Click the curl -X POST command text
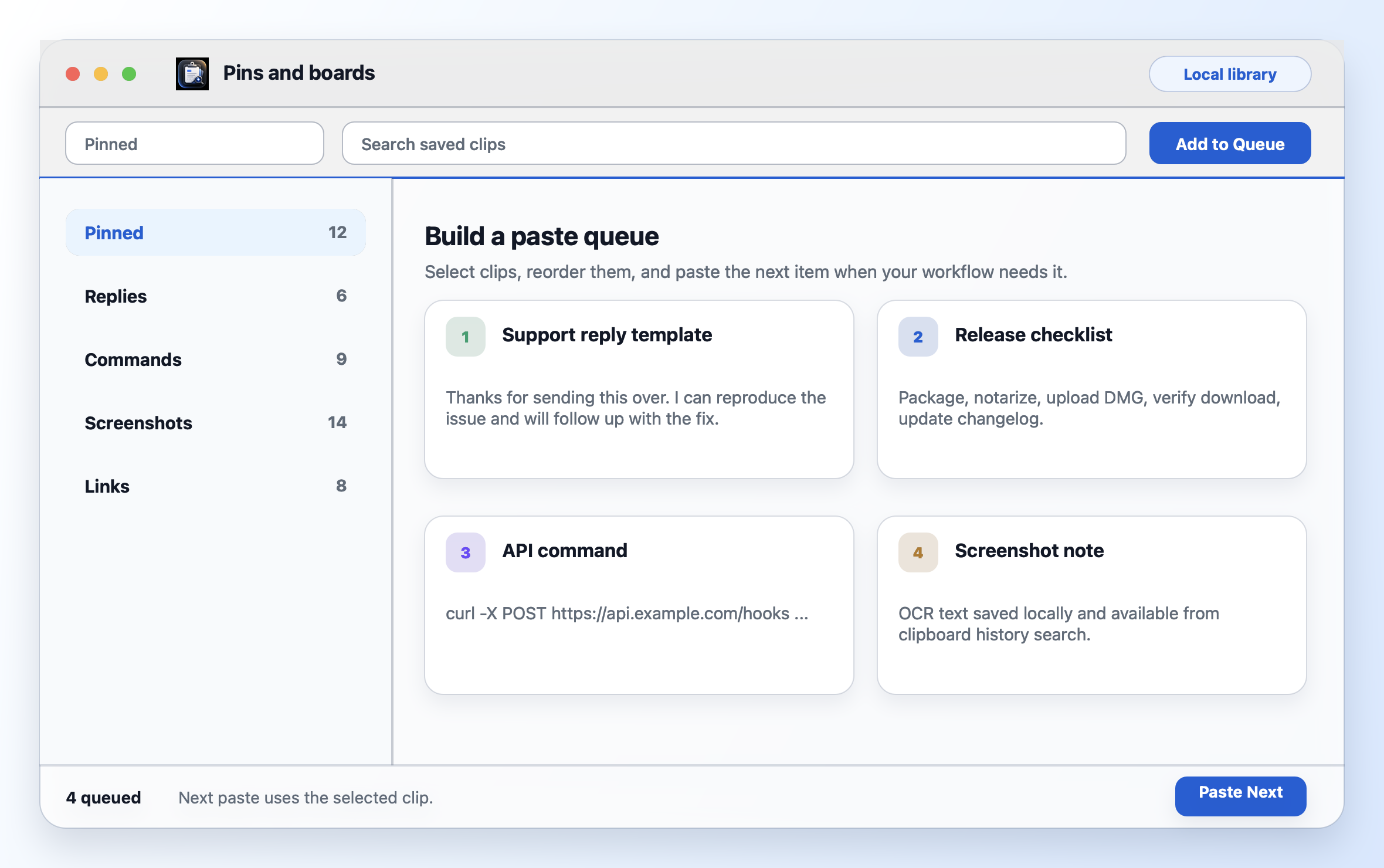The image size is (1384, 868). click(x=627, y=613)
